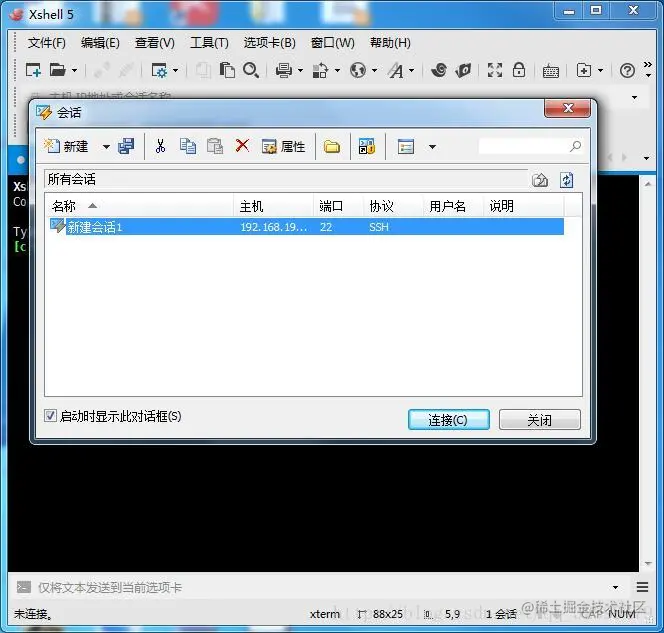Click the yellow new folder icon in dialog
This screenshot has height=633, width=664.
pyautogui.click(x=332, y=147)
